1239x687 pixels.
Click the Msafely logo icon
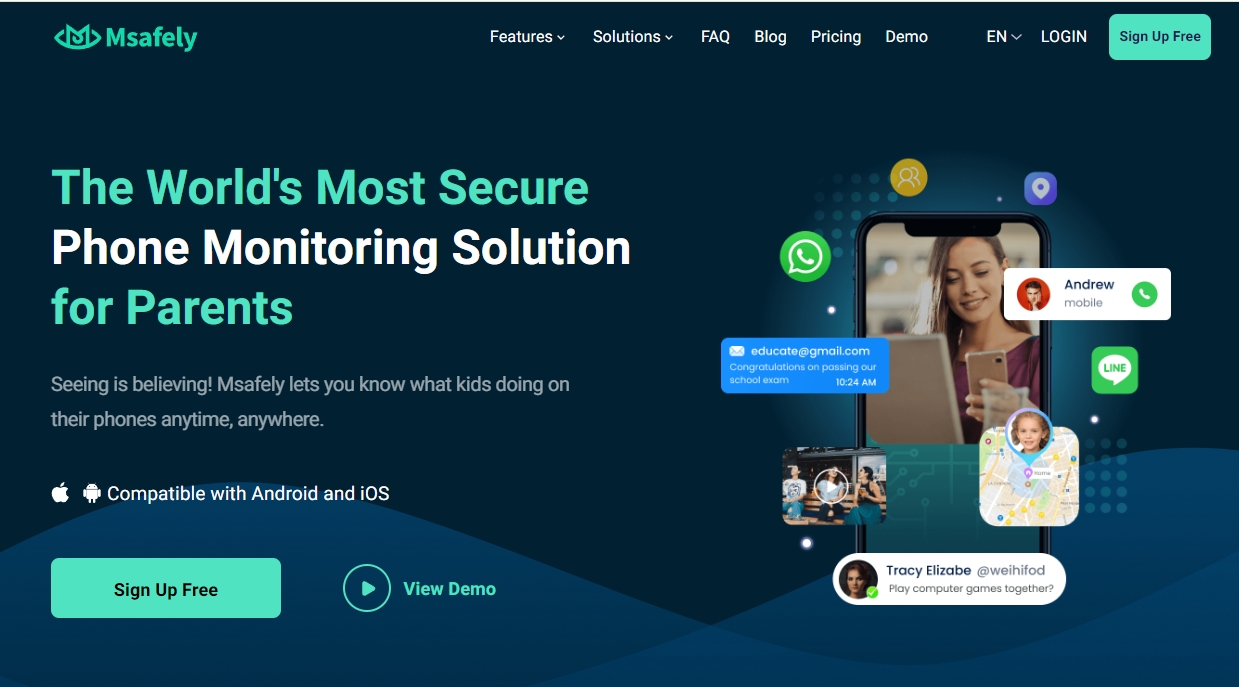coord(77,37)
